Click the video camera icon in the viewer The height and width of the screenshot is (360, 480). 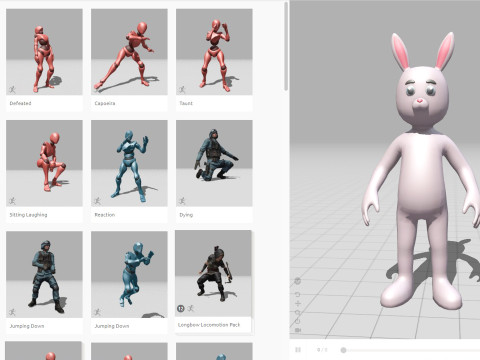click(298, 330)
